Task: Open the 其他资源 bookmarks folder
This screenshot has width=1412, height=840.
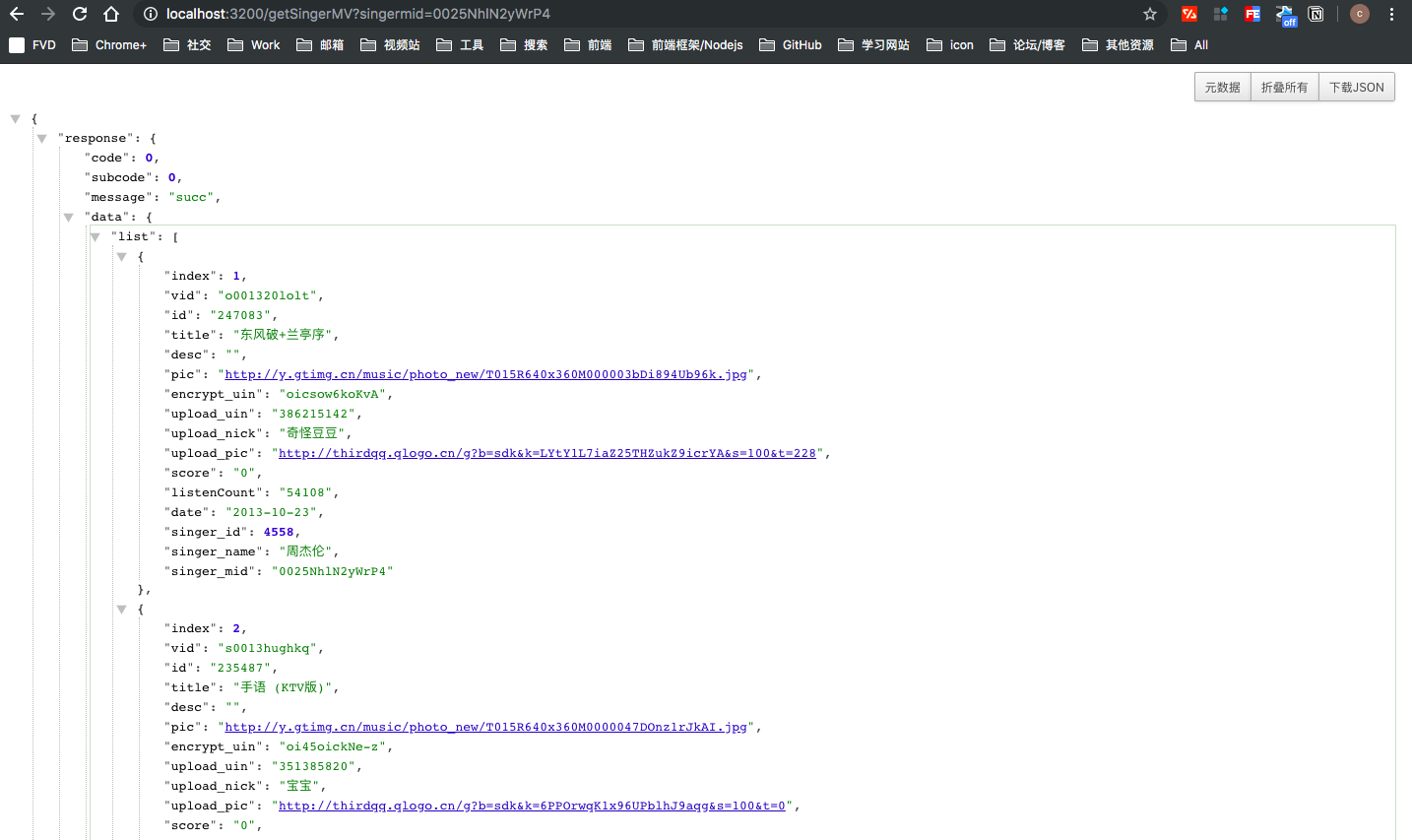Action: (x=1118, y=45)
